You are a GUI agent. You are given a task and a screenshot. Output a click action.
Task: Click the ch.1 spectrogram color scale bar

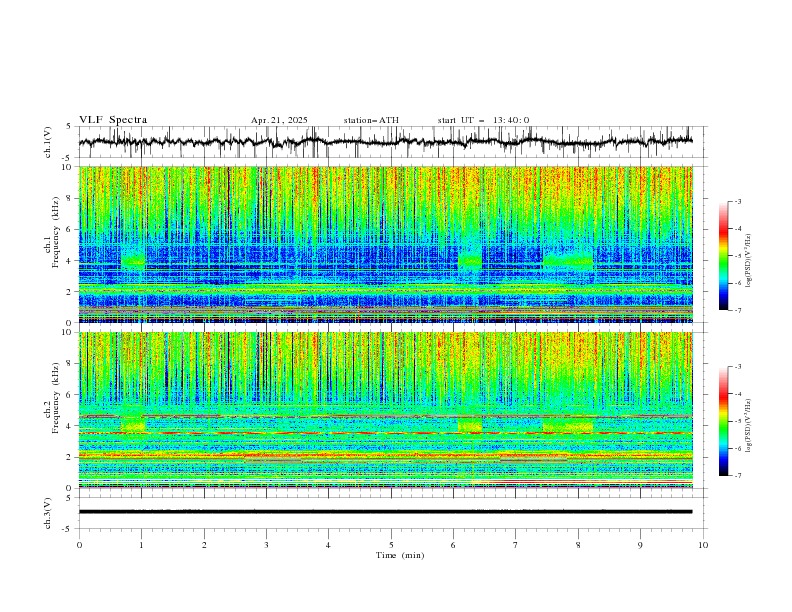click(x=724, y=256)
